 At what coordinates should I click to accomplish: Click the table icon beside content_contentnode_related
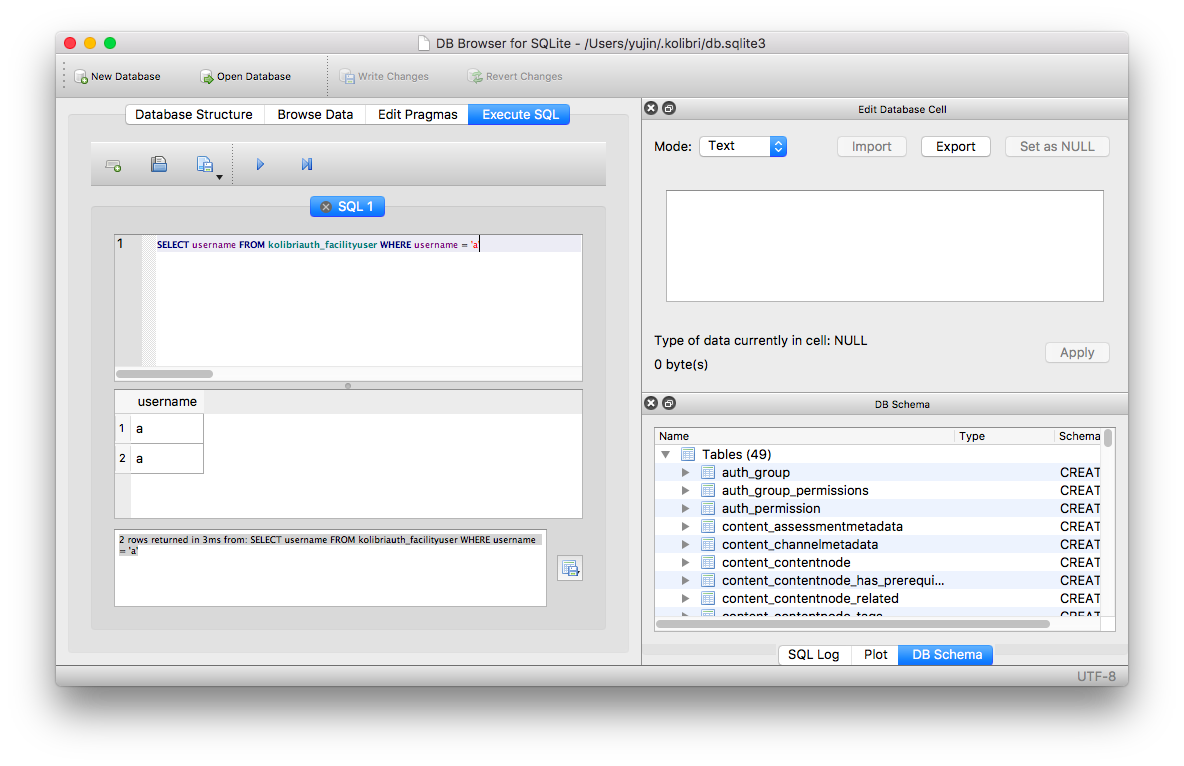pyautogui.click(x=708, y=599)
